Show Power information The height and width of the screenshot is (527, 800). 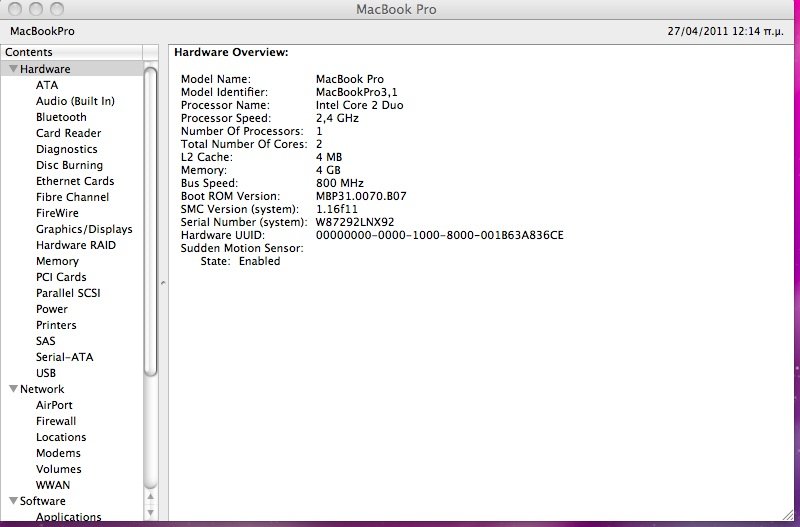(x=52, y=309)
